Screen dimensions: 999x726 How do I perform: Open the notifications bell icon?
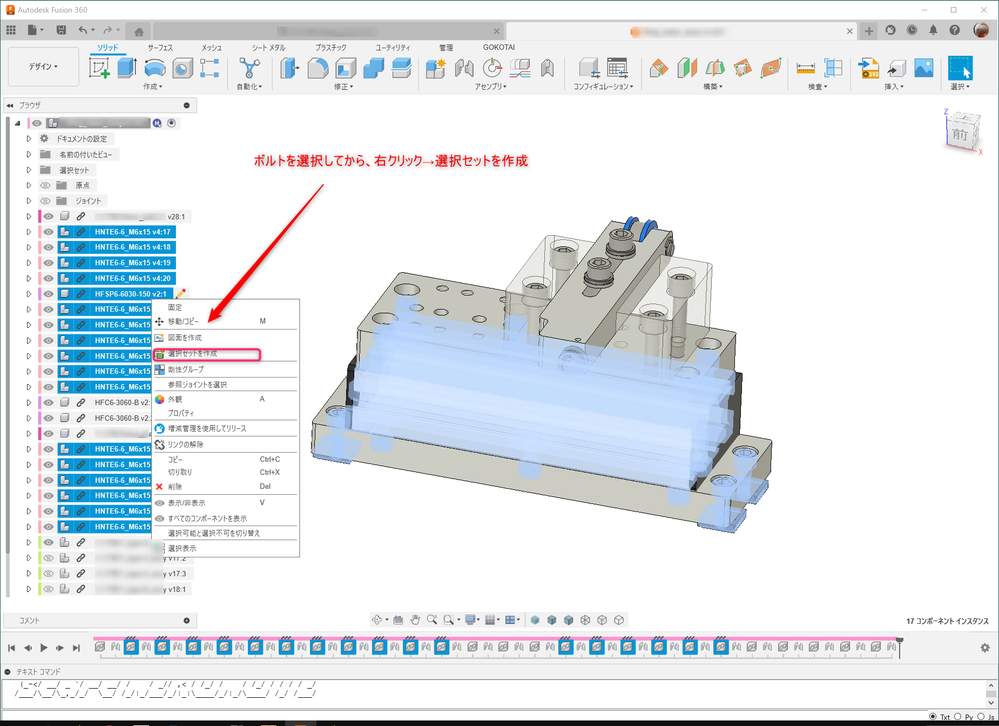point(933,30)
